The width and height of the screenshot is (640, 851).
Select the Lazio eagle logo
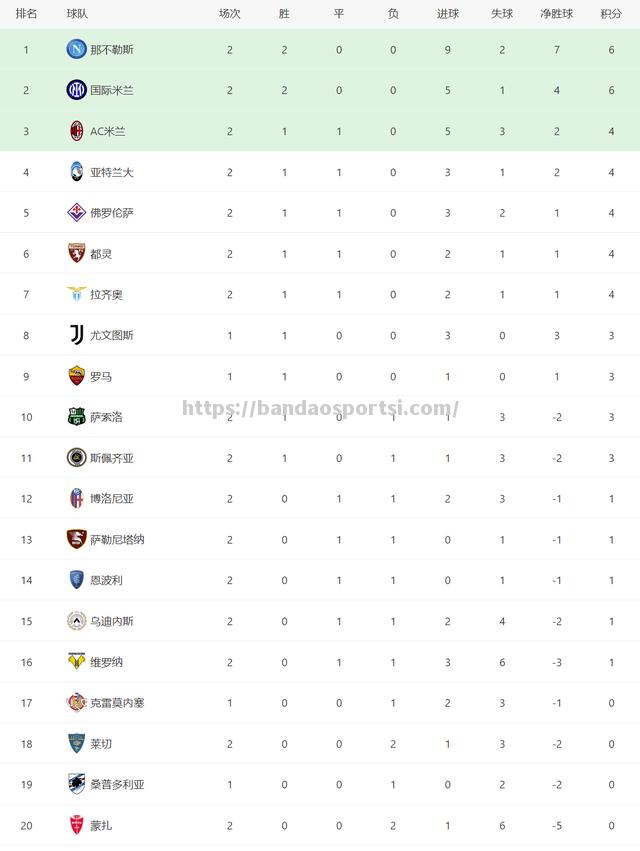(x=77, y=294)
